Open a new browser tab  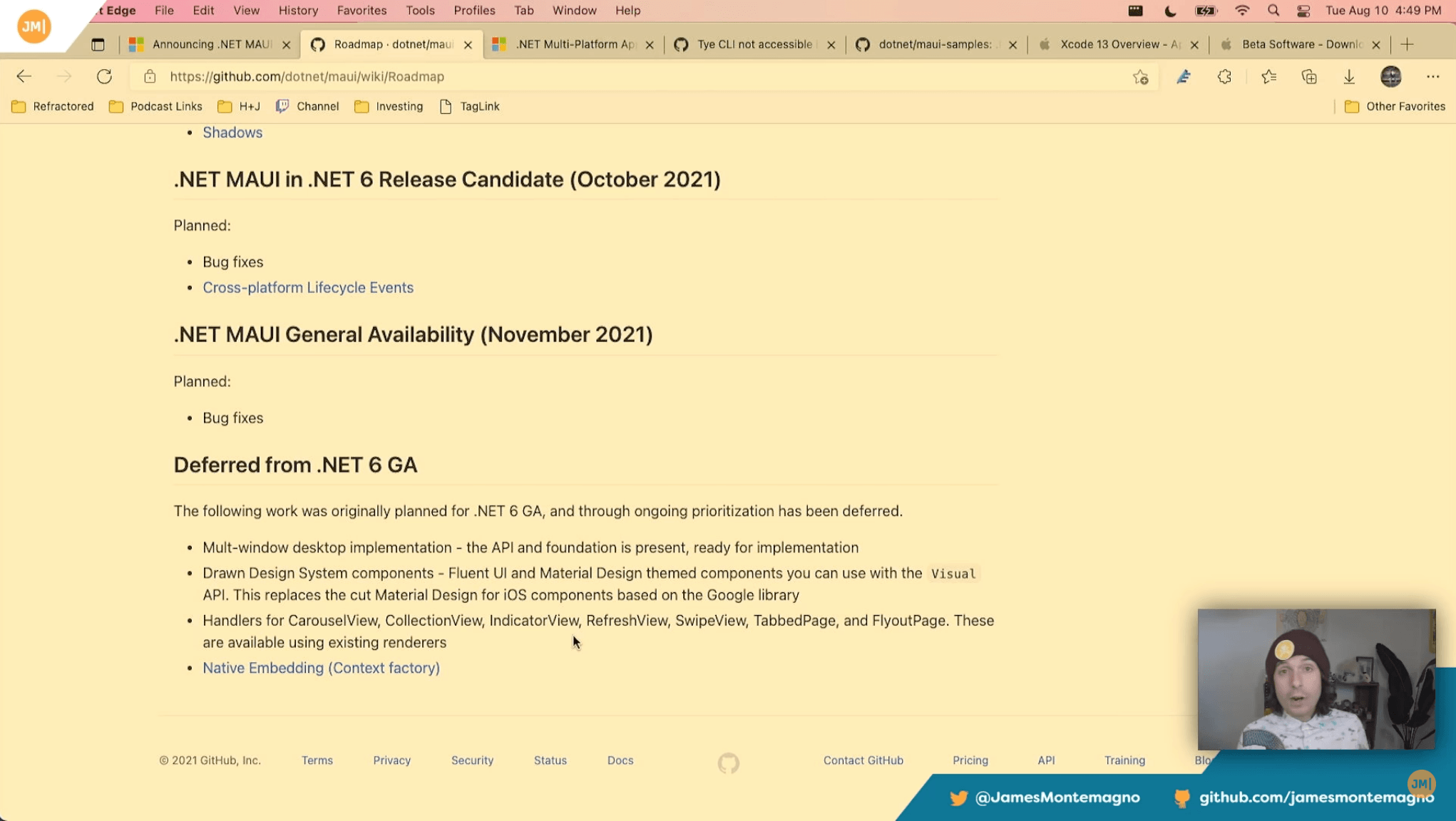click(1407, 44)
